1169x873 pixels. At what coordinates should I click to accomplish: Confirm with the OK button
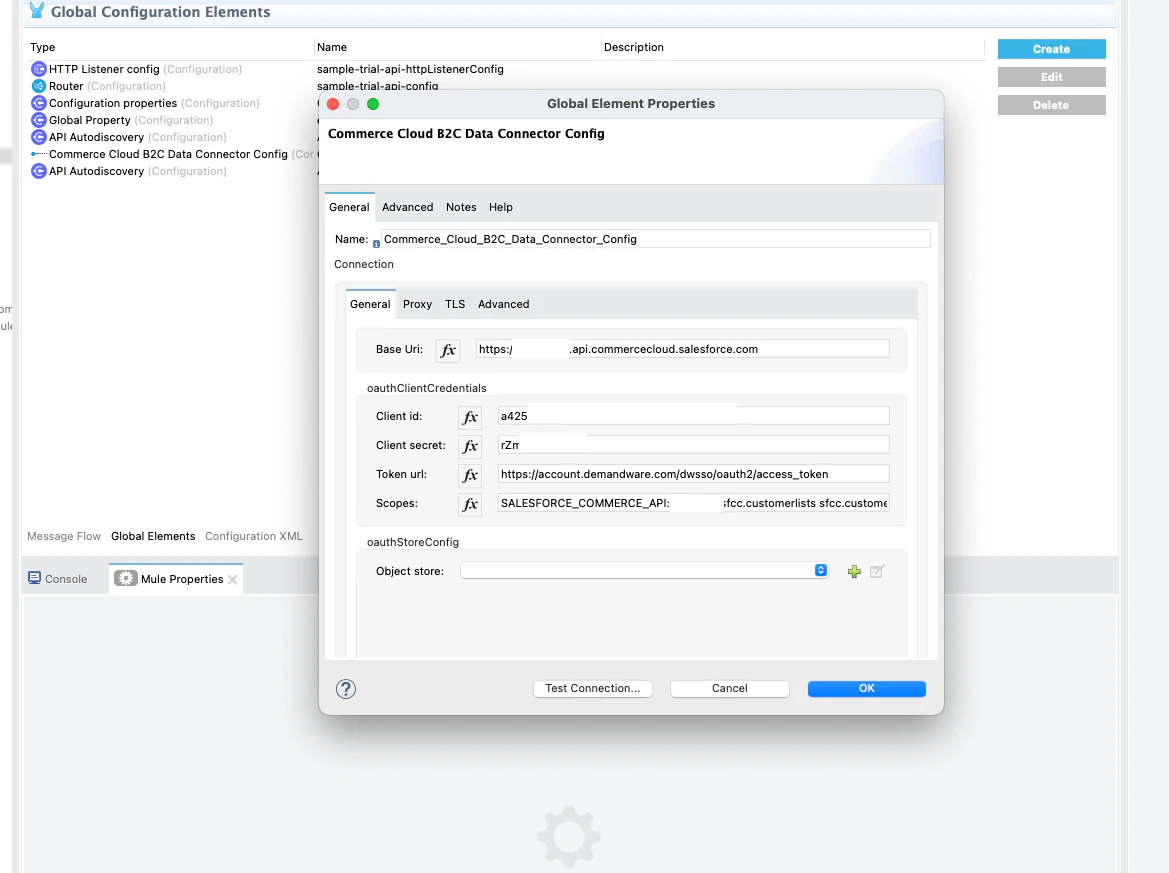(x=866, y=689)
